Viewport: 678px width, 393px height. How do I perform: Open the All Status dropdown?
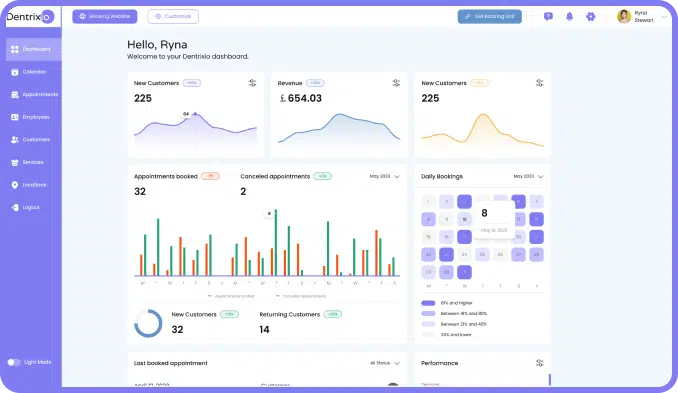384,363
